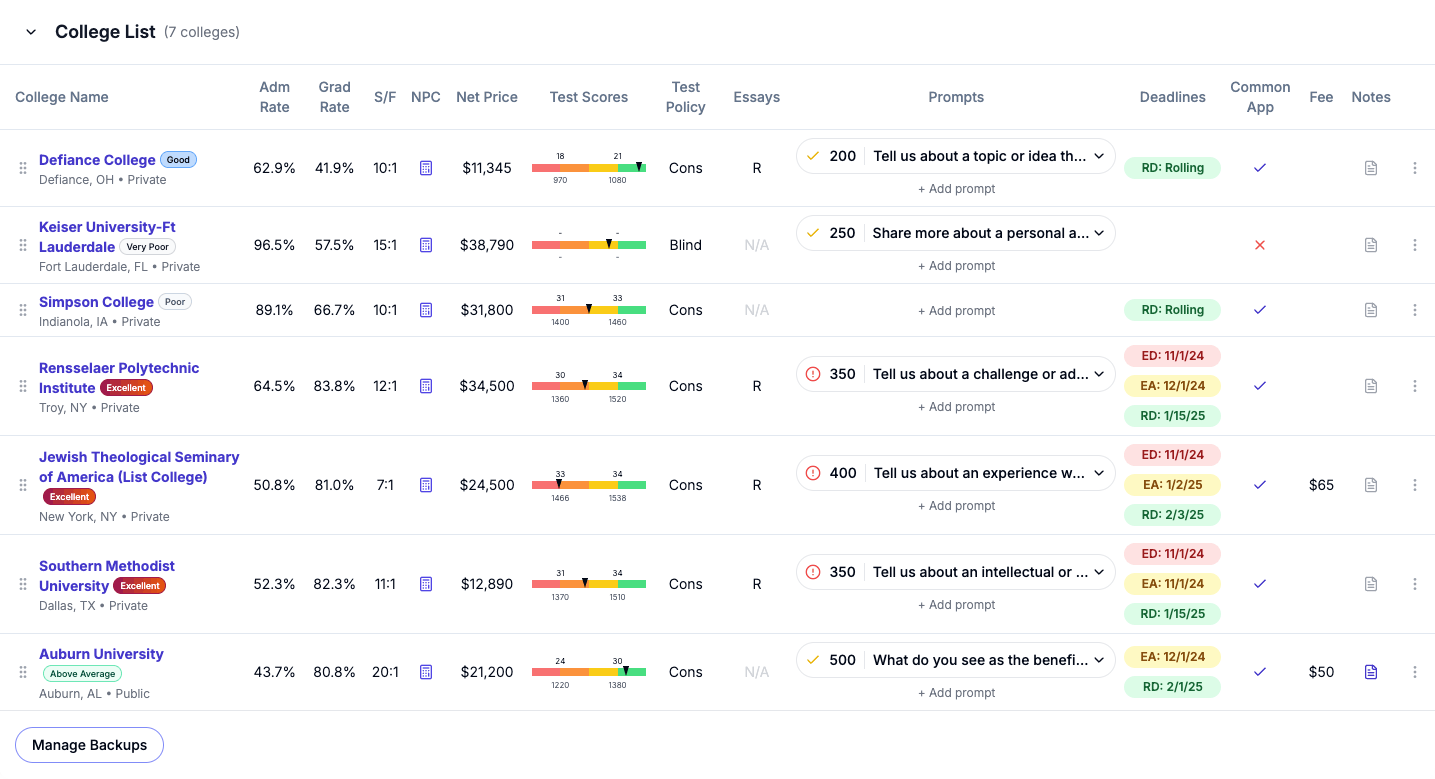Sort by Grad Rate column header
This screenshot has height=779, width=1435.
(335, 97)
